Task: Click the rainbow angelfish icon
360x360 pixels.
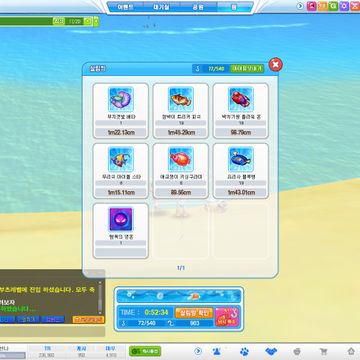Action: point(121,159)
